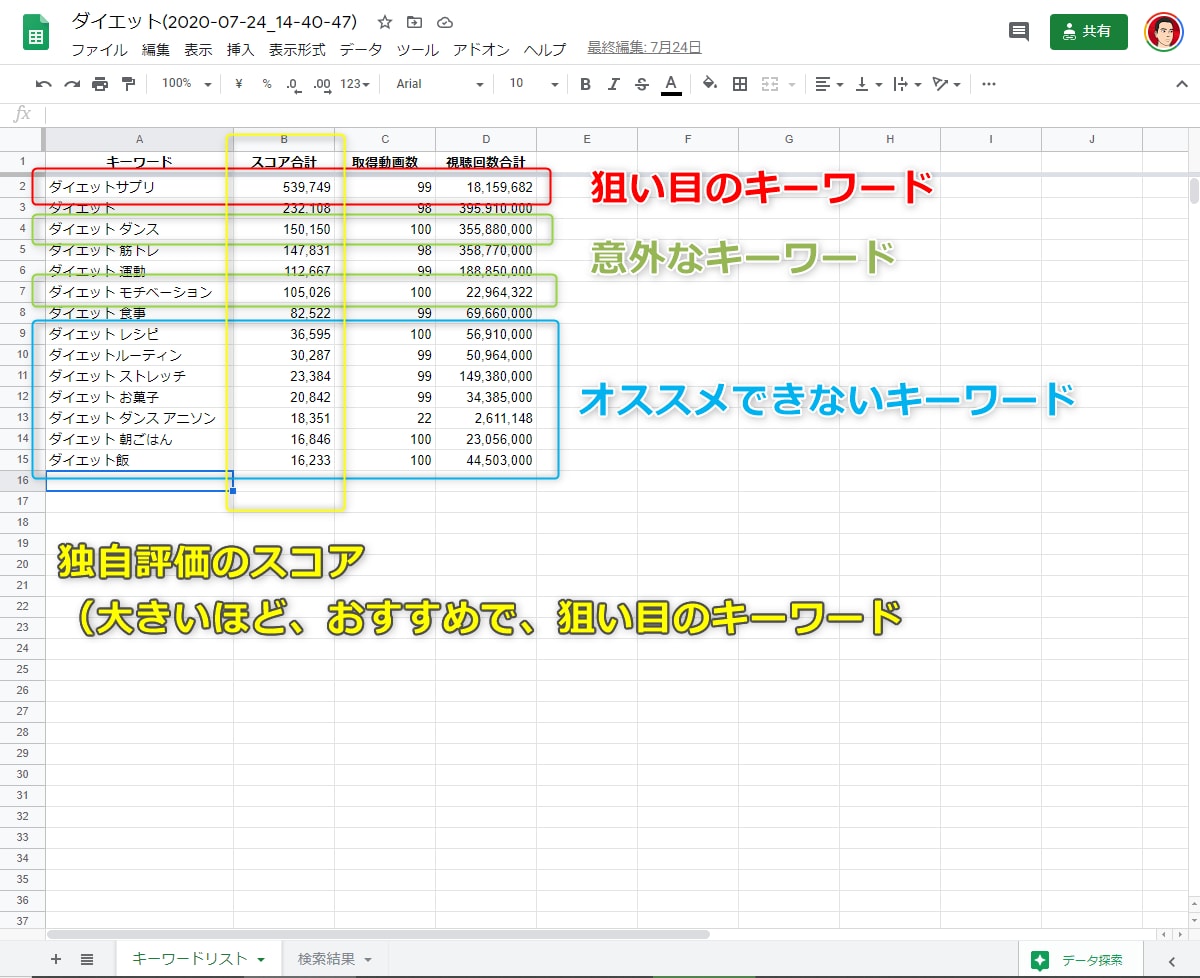1200x978 pixels.
Task: Open the ツール menu
Action: click(418, 49)
